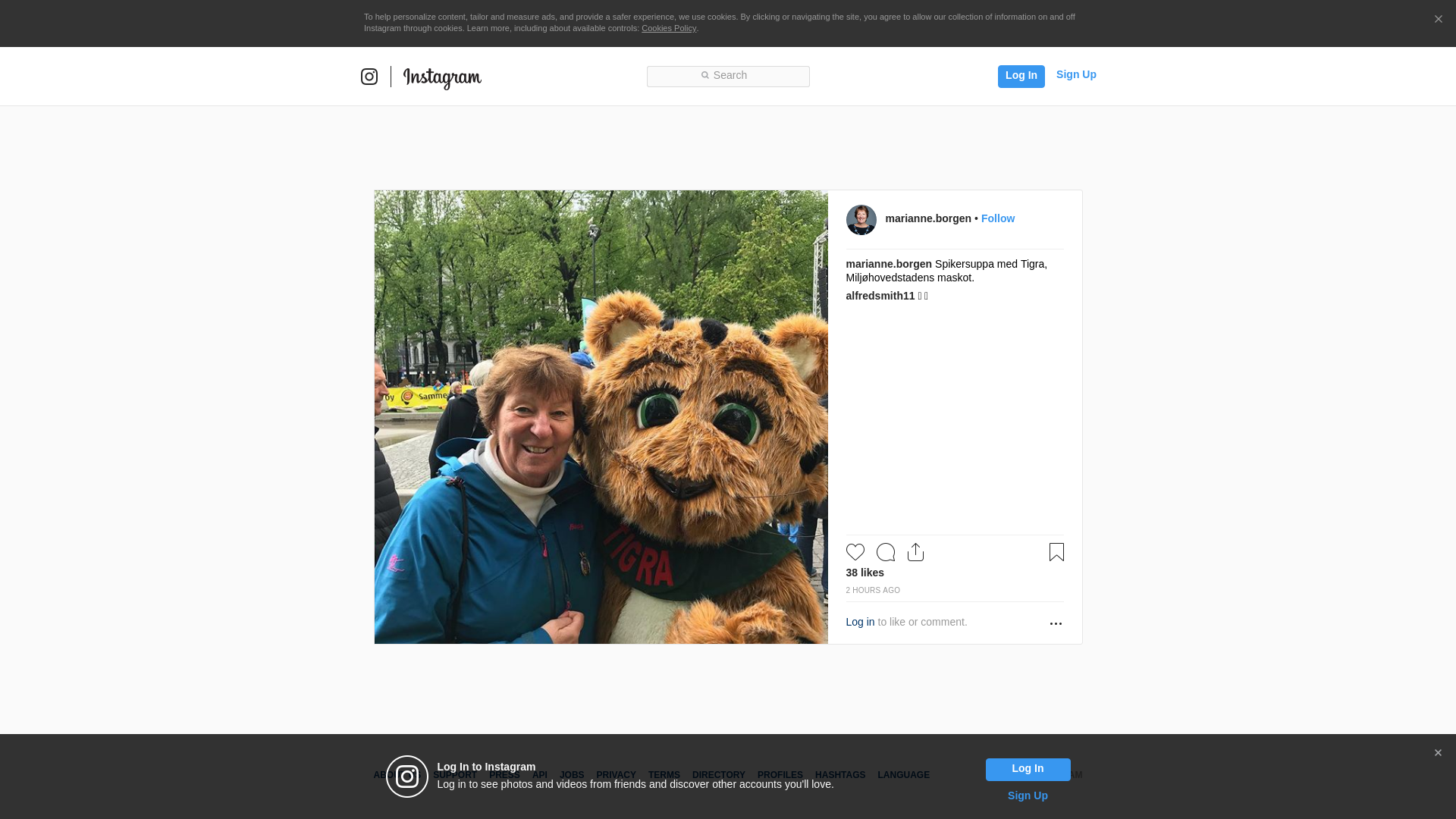Open more options three-dot menu
Image resolution: width=1456 pixels, height=819 pixels.
(1056, 623)
